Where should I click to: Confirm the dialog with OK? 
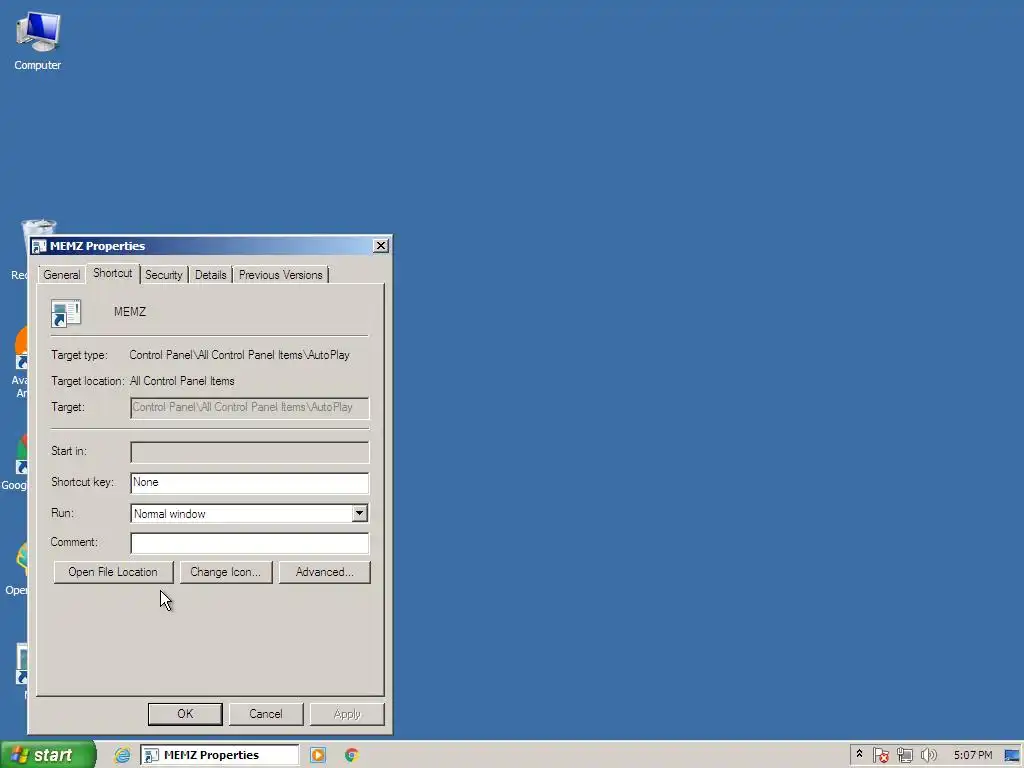185,714
